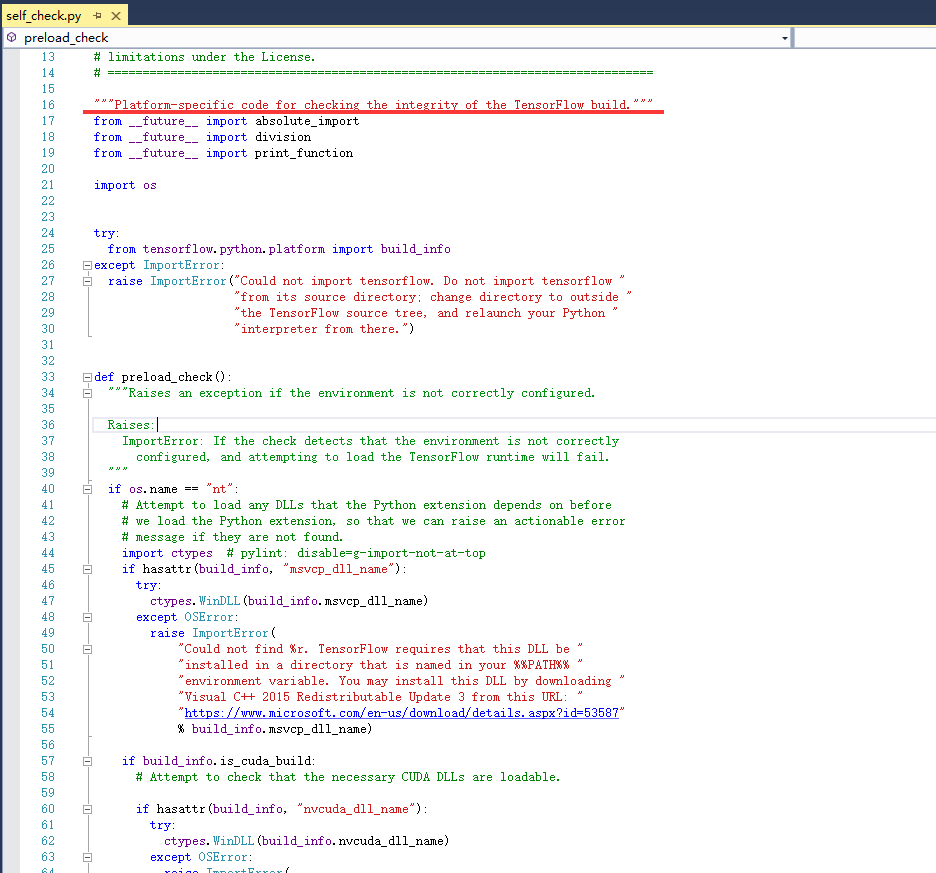The width and height of the screenshot is (936, 873).
Task: Click the empty right-side navigation combo box
Action: [865, 38]
